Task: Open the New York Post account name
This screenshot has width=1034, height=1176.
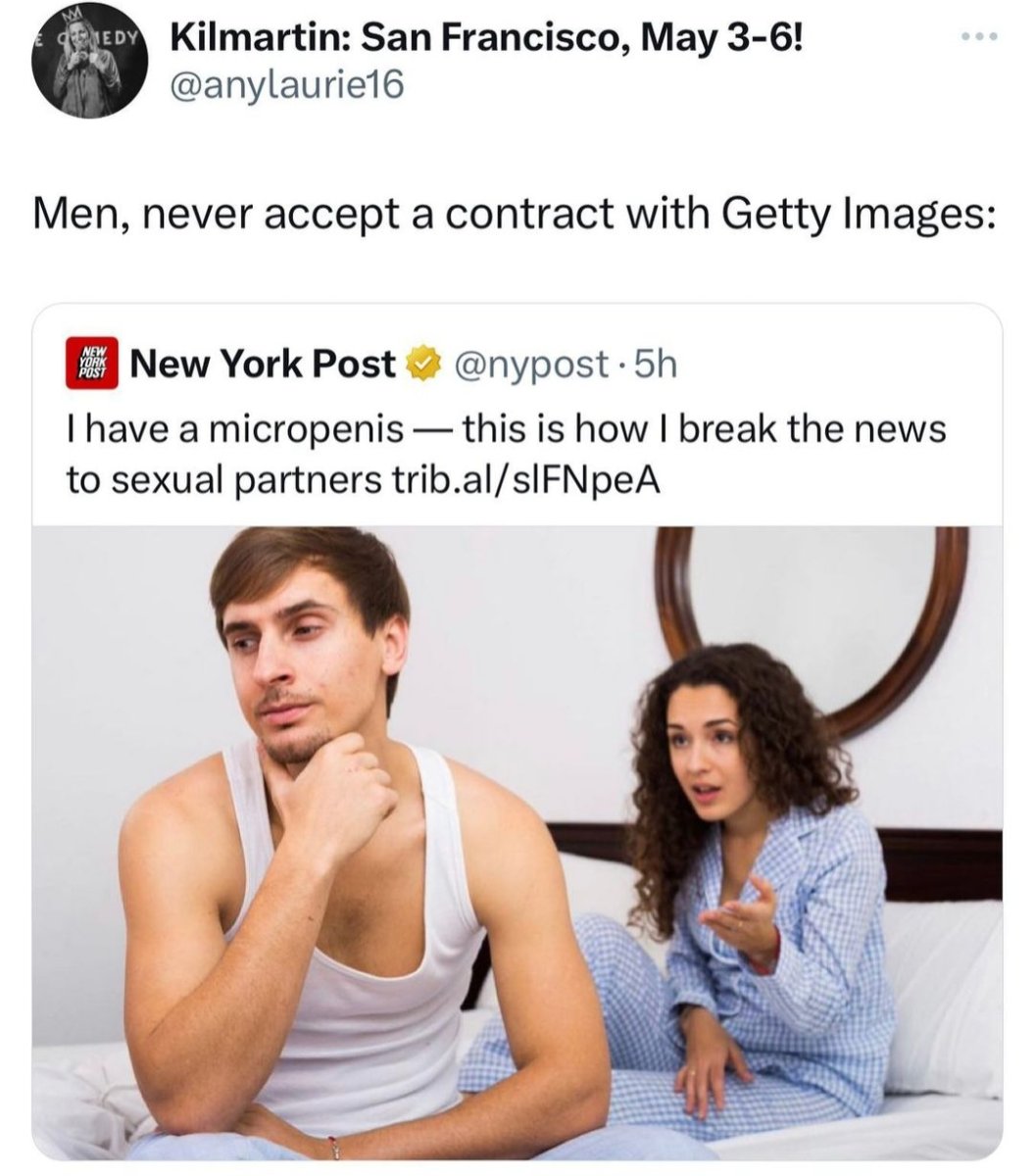Action: (263, 365)
